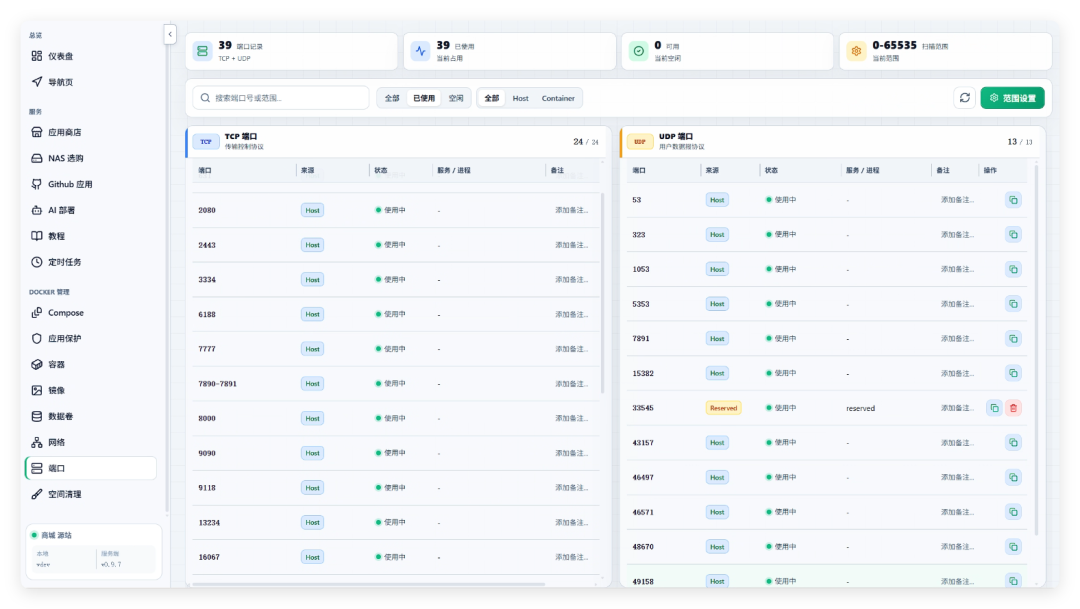Open 范围设置 range settings
Screen dimensions: 1080x609
(1012, 98)
